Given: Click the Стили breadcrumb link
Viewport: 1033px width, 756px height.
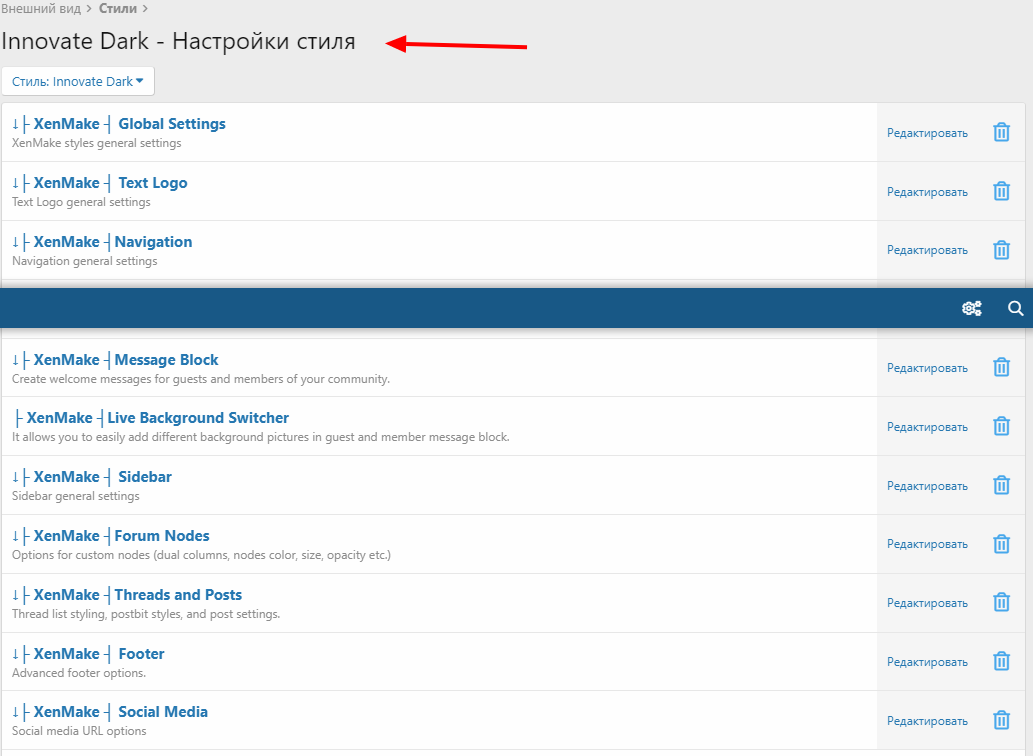Looking at the screenshot, I should 118,9.
